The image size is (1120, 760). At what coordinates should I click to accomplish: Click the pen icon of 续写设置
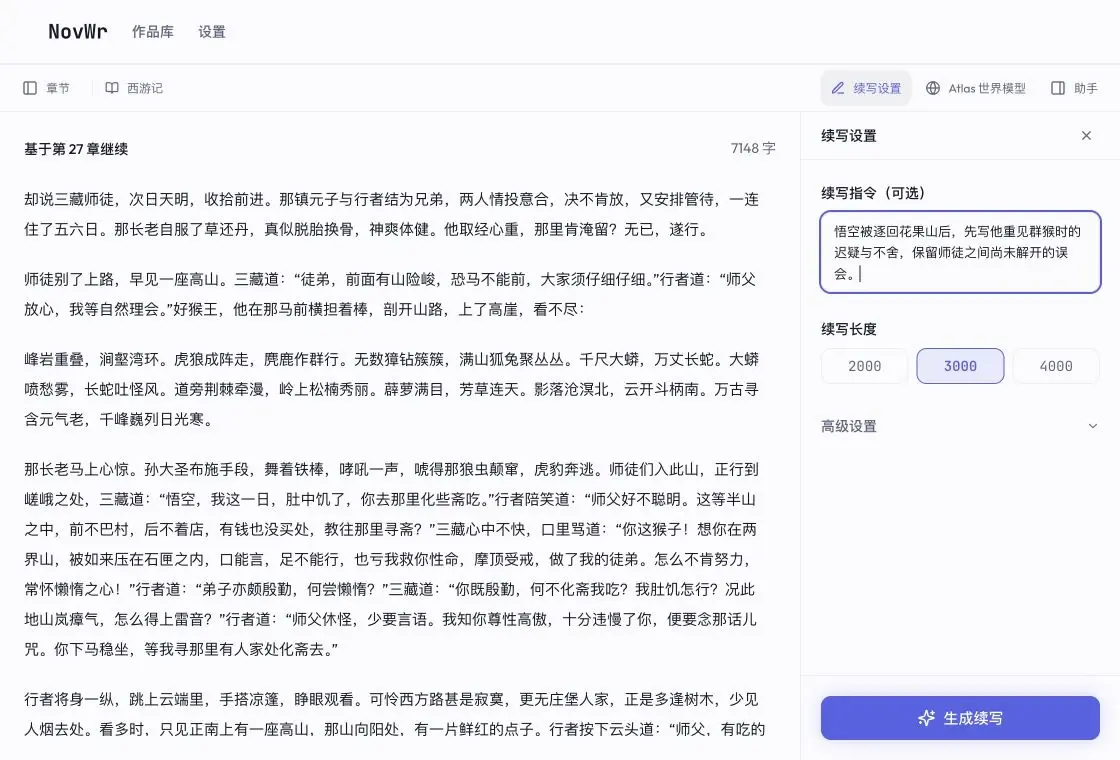click(x=838, y=88)
